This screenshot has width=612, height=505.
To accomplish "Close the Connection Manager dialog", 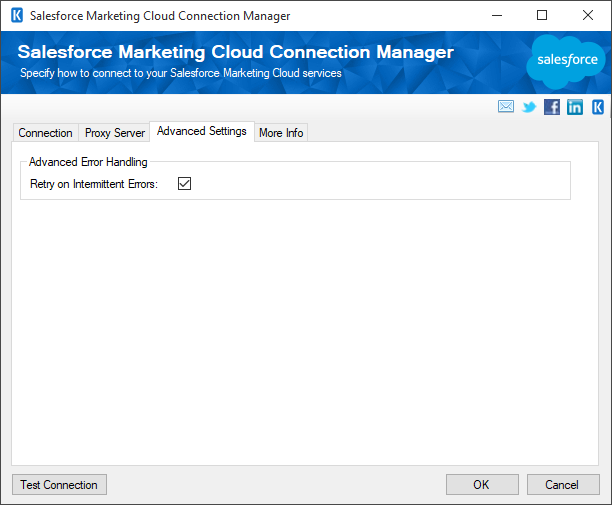I will [x=588, y=16].
